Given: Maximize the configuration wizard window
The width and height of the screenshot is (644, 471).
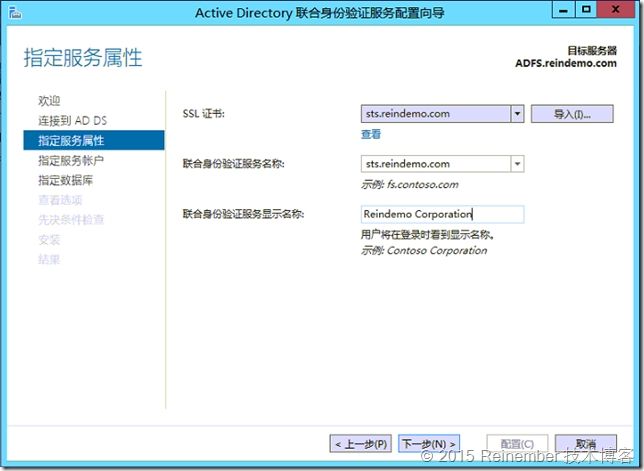Looking at the screenshot, I should [586, 10].
